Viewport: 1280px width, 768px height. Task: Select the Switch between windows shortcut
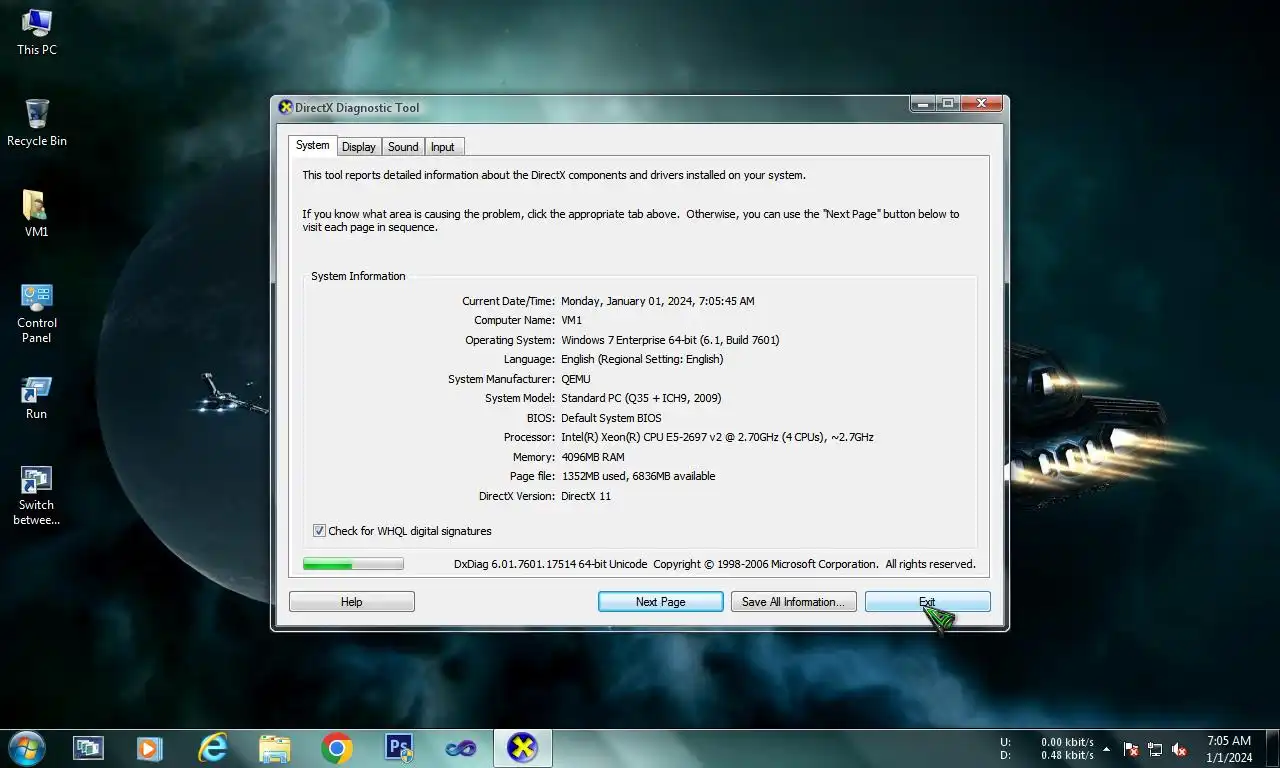click(37, 495)
